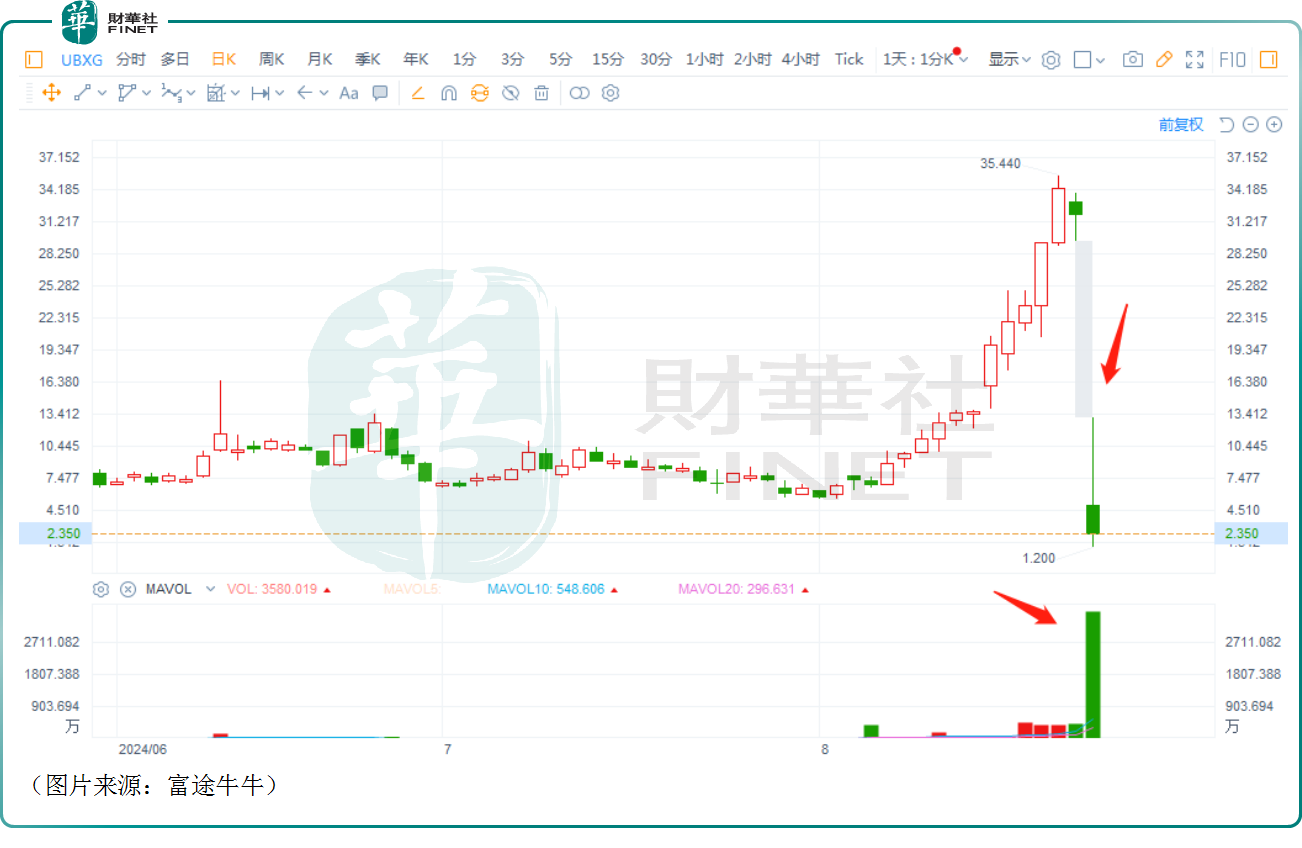Switch to the 分时 intraday tab
The height and width of the screenshot is (848, 1302).
(131, 59)
